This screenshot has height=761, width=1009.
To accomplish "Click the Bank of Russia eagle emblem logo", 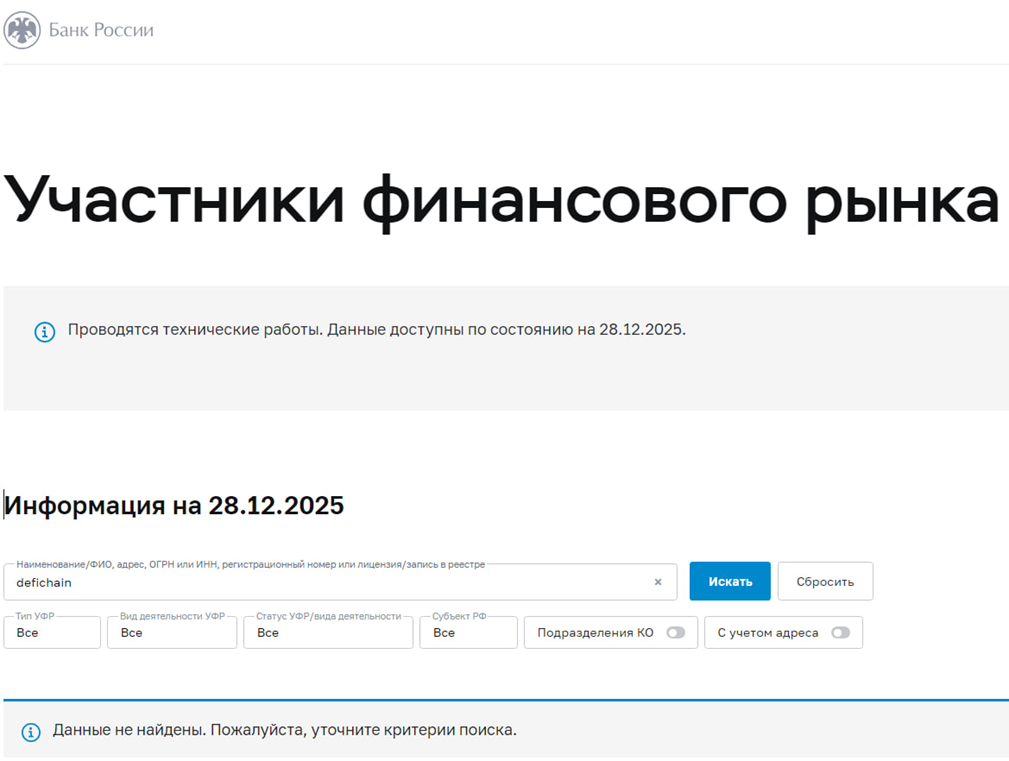I will pos(20,30).
